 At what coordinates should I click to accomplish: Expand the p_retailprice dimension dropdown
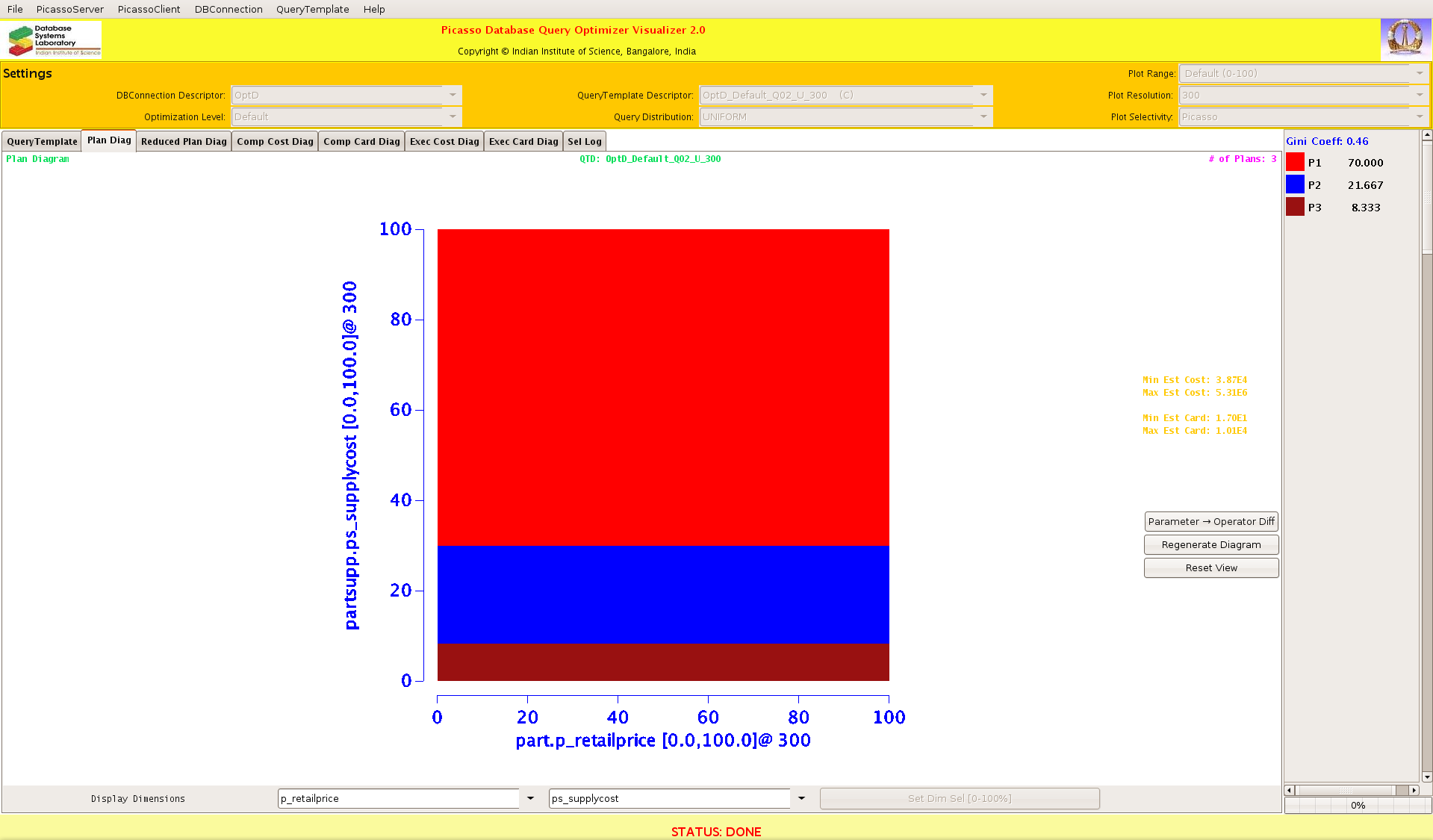coord(530,799)
